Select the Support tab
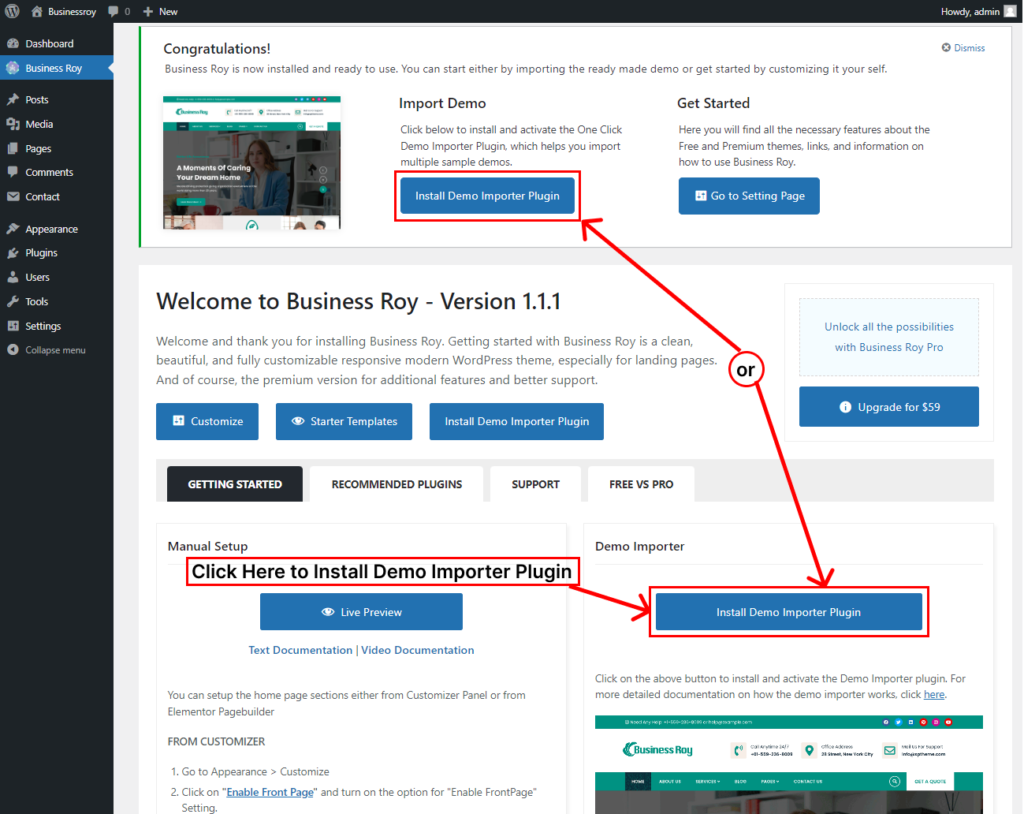The image size is (1024, 814). pos(535,484)
